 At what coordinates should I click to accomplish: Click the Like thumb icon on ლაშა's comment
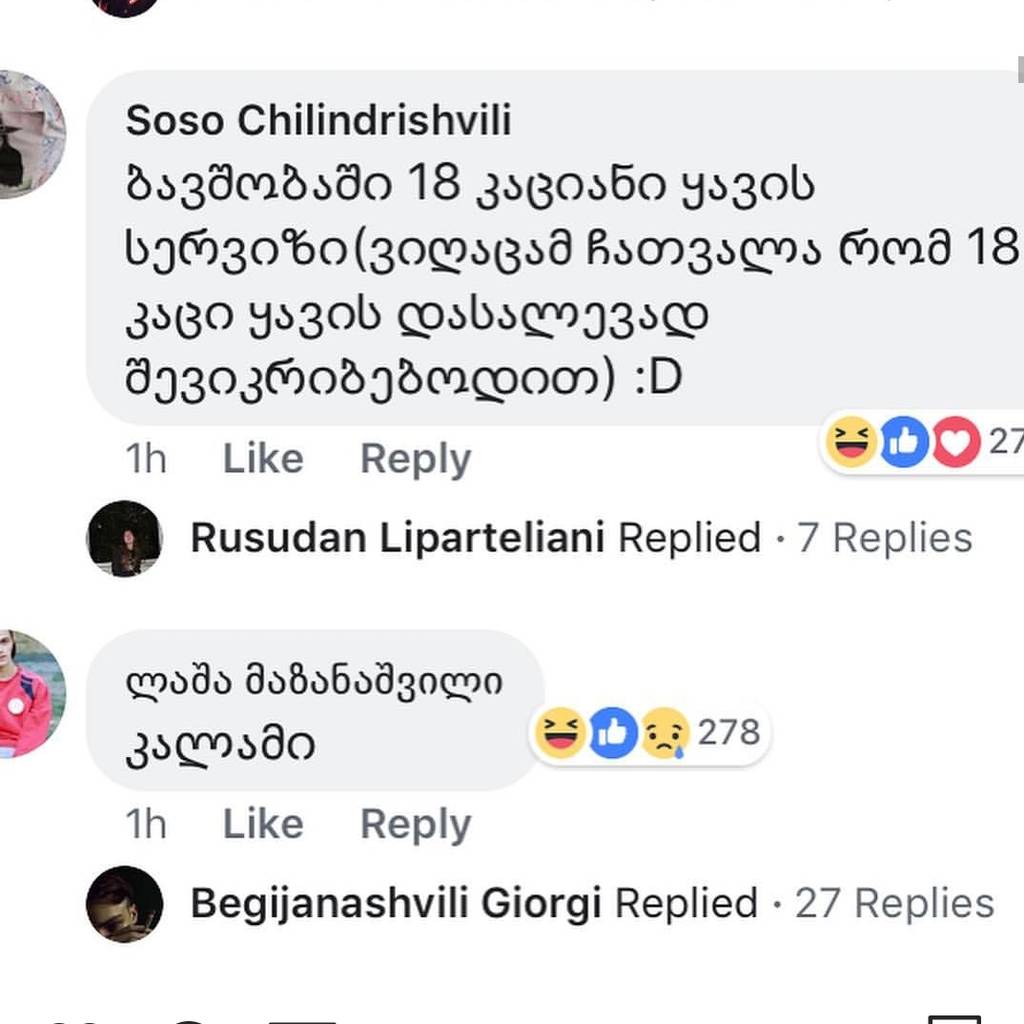click(614, 733)
